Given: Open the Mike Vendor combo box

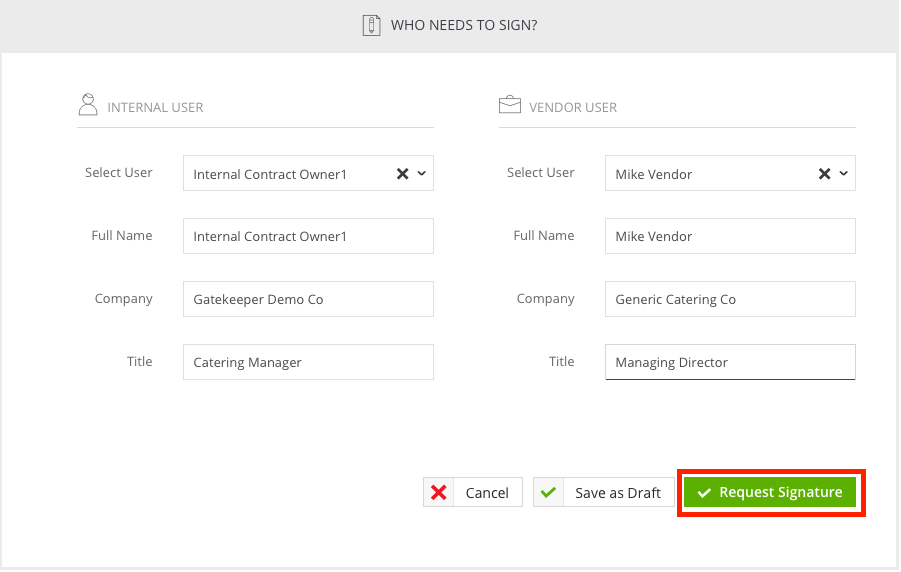Looking at the screenshot, I should (730, 173).
